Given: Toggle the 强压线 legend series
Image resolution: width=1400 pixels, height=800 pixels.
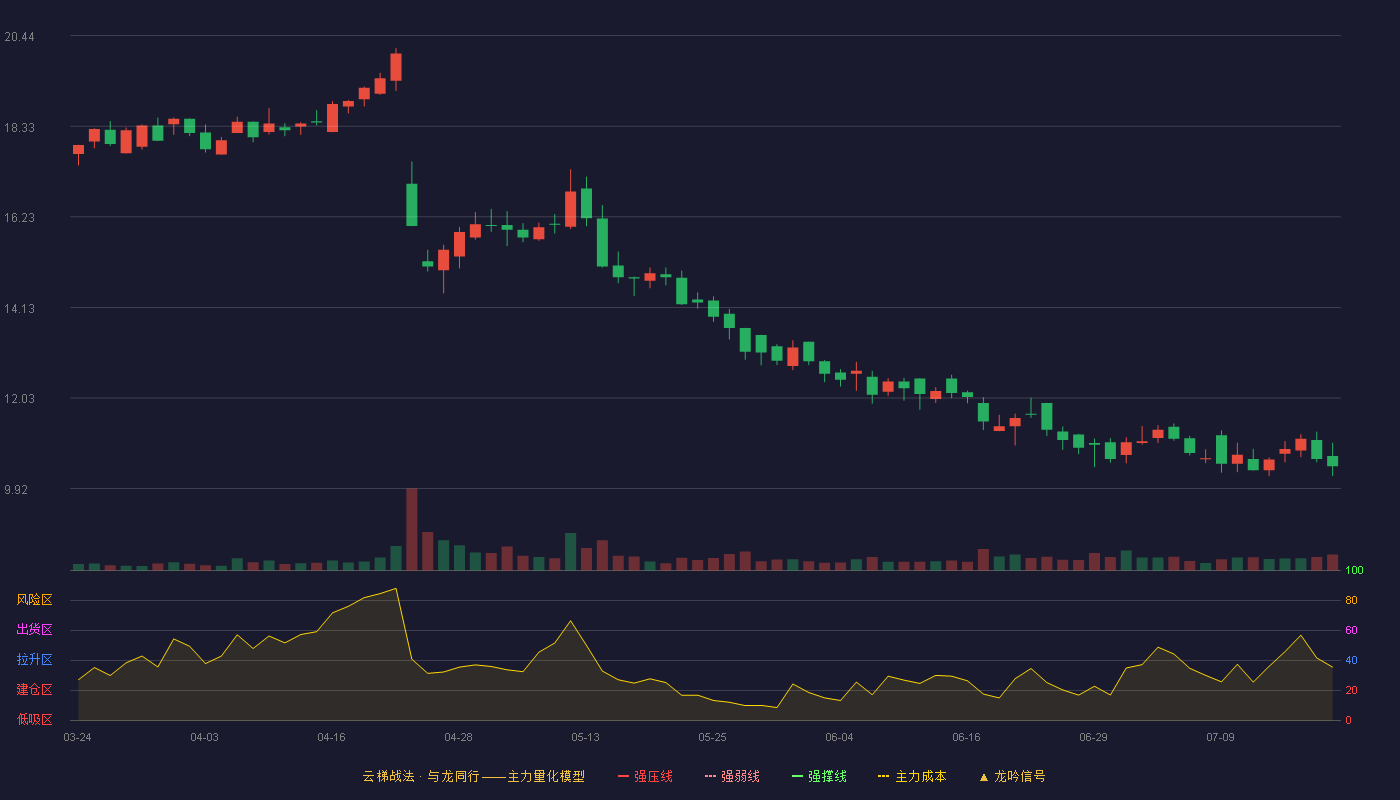Looking at the screenshot, I should (x=645, y=776).
